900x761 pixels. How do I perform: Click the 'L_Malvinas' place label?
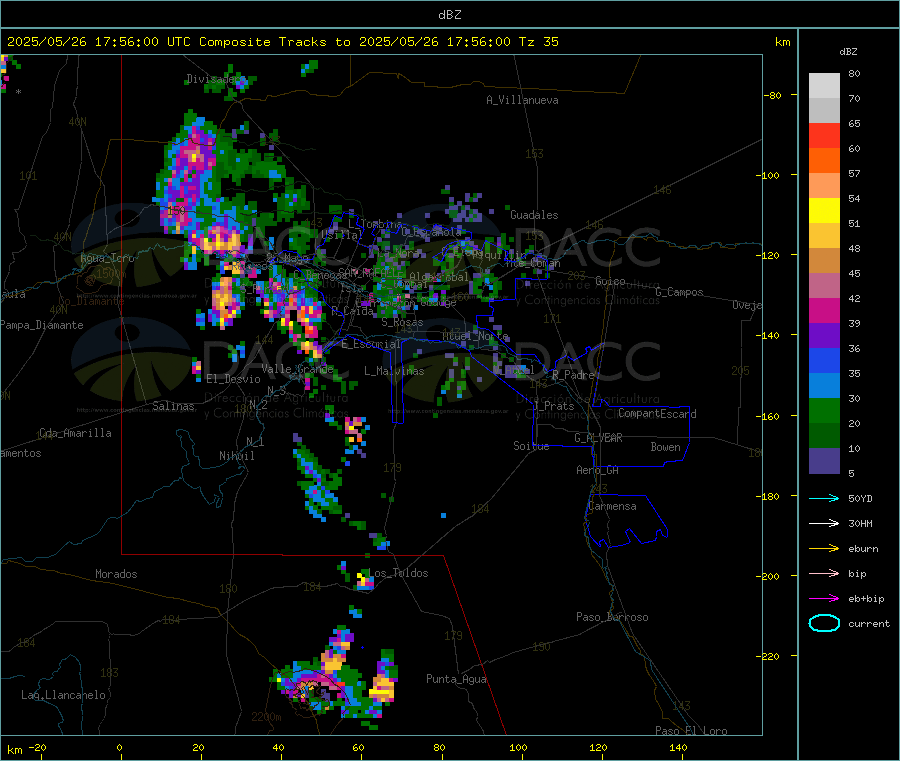[394, 371]
